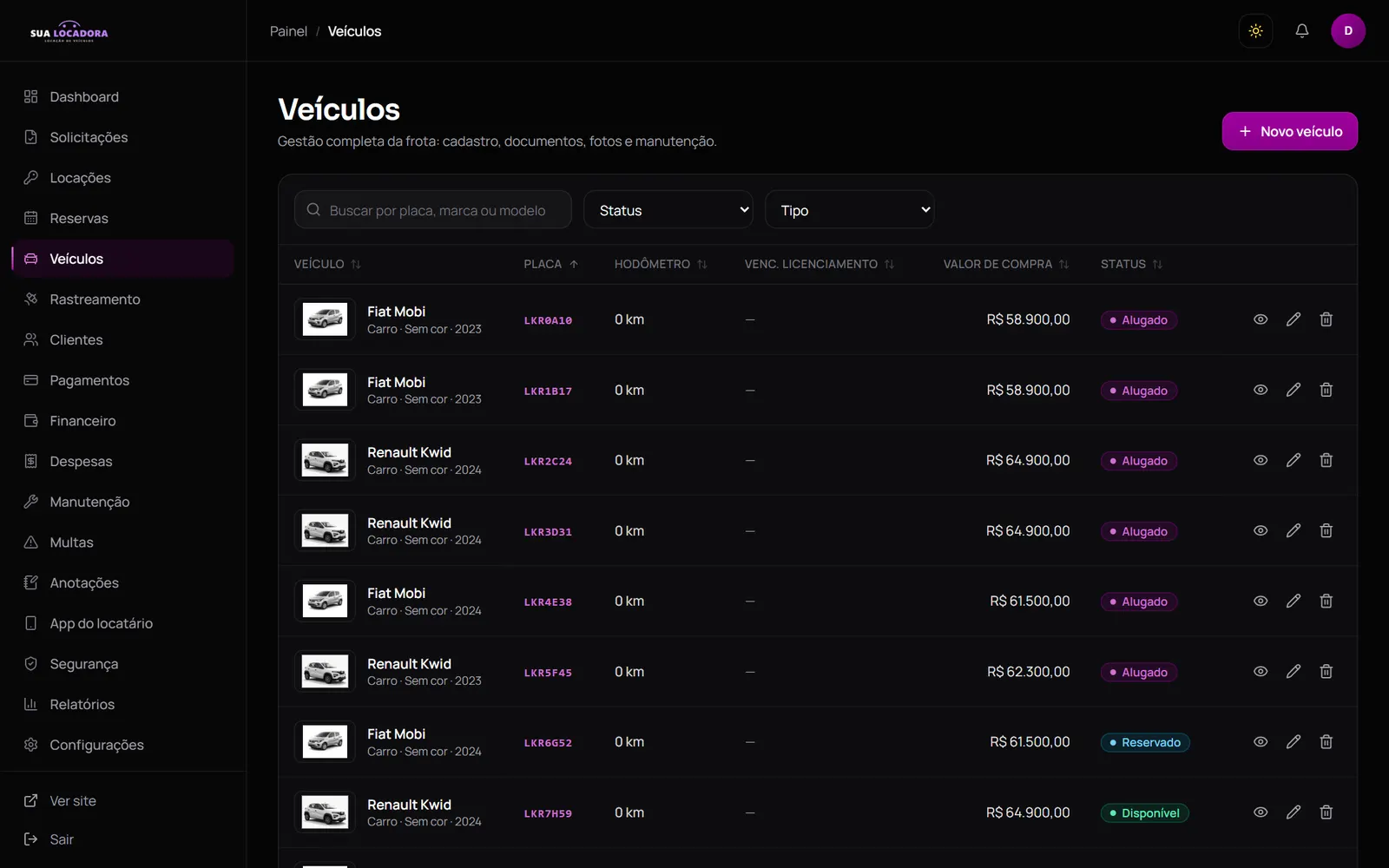View details of vehicle LKR1B17
This screenshot has height=868, width=1389.
pyautogui.click(x=1261, y=390)
